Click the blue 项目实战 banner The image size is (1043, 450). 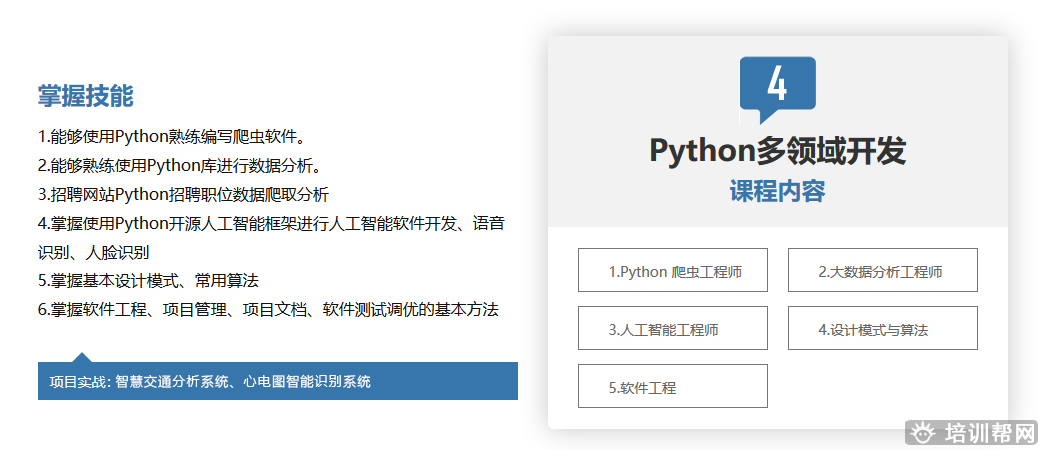(278, 381)
